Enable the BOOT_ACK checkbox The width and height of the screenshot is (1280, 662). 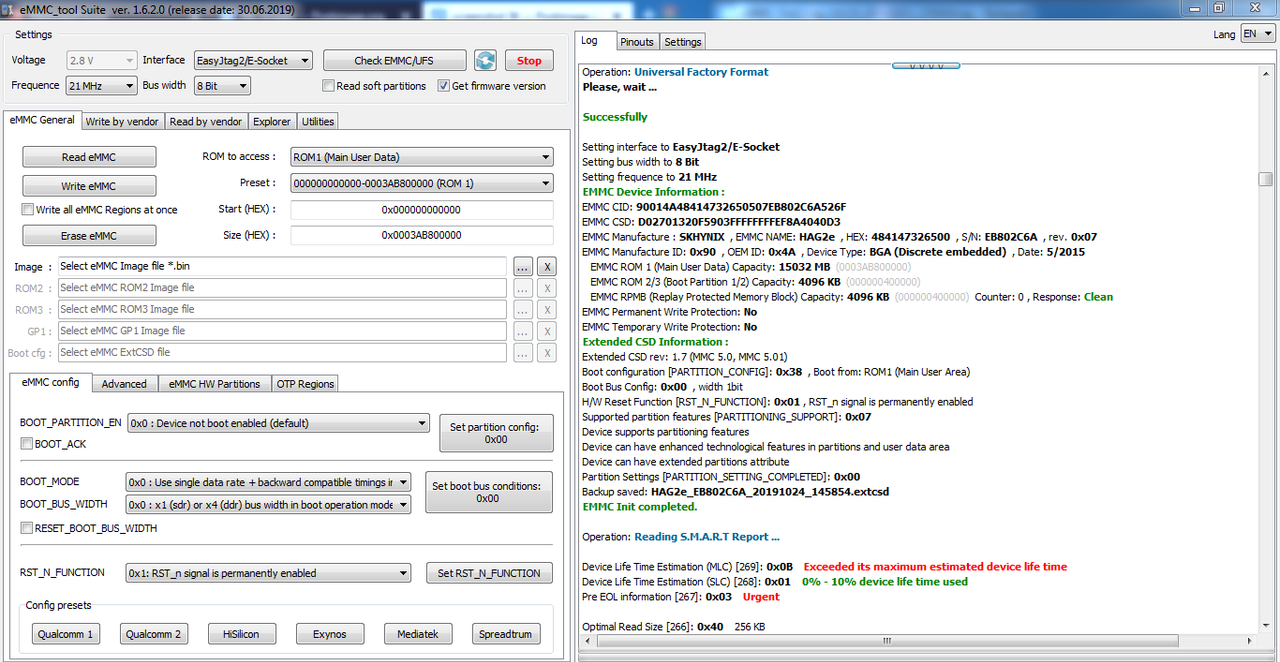(27, 444)
